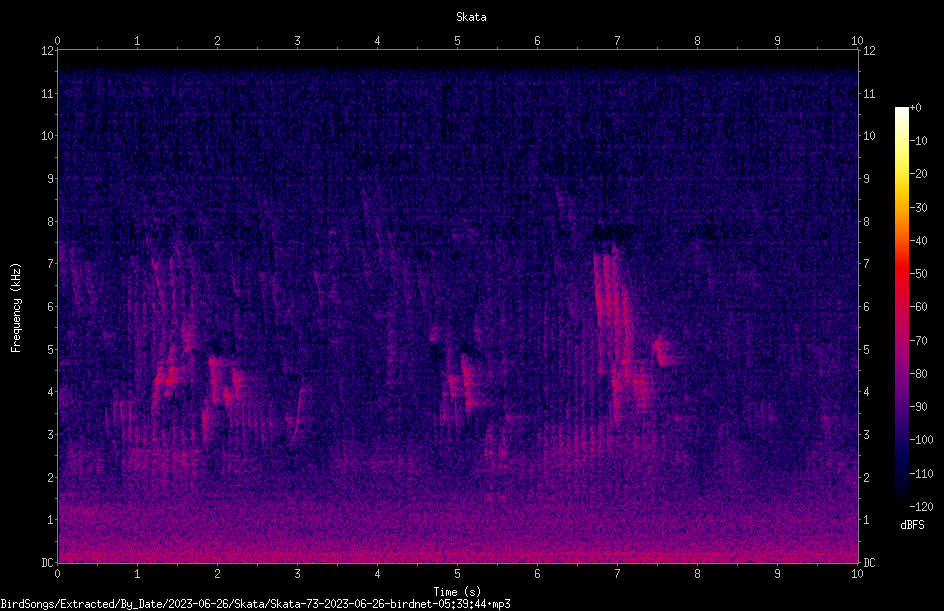
Task: Click the "11" tick on the right frequency axis
Action: 869,93
